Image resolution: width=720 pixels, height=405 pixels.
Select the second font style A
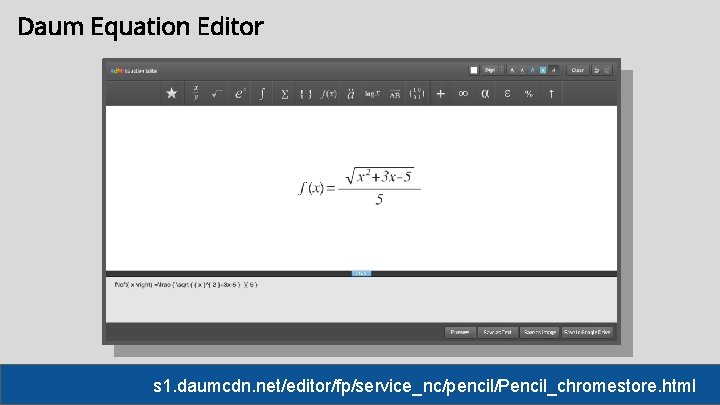coord(523,70)
